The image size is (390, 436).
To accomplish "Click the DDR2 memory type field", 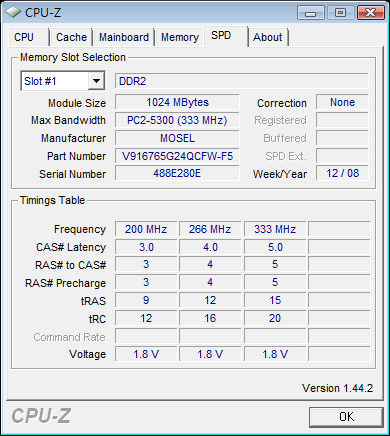I will click(x=242, y=81).
